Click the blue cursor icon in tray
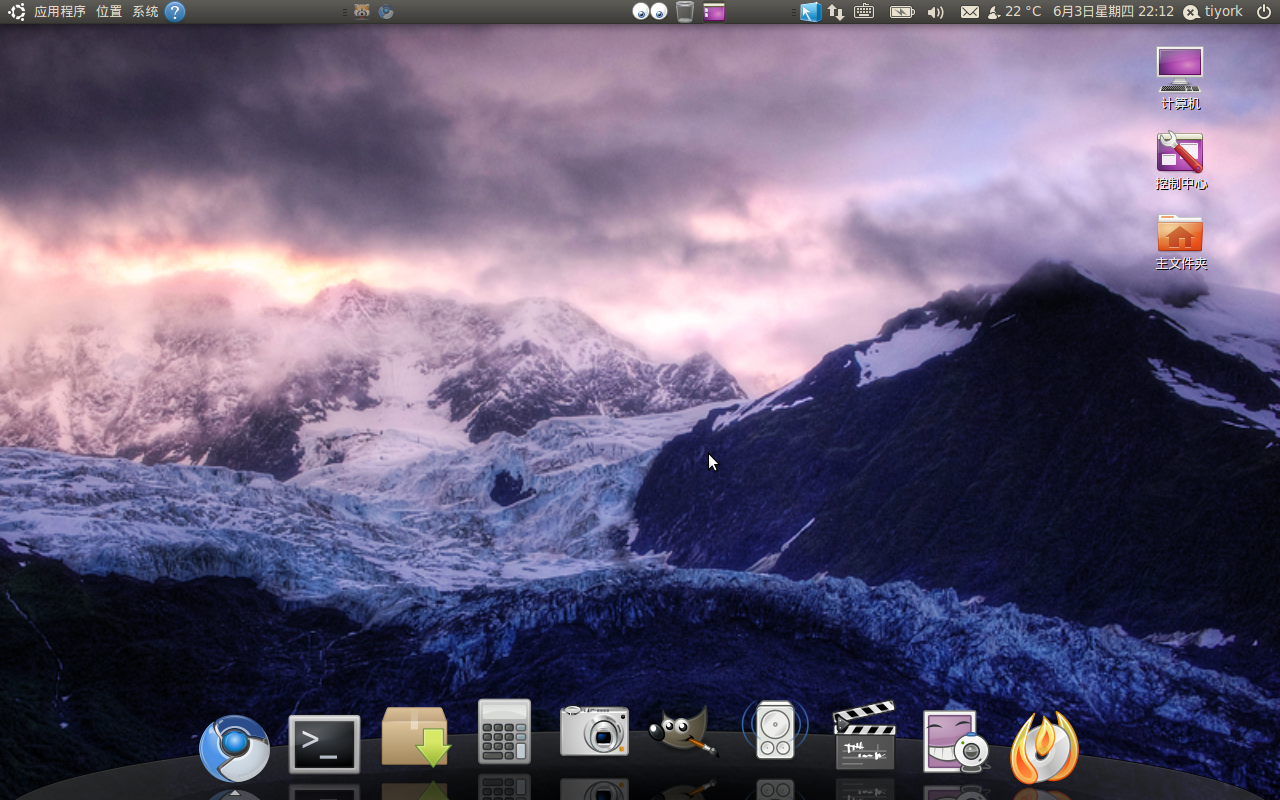The height and width of the screenshot is (800, 1280). click(810, 12)
